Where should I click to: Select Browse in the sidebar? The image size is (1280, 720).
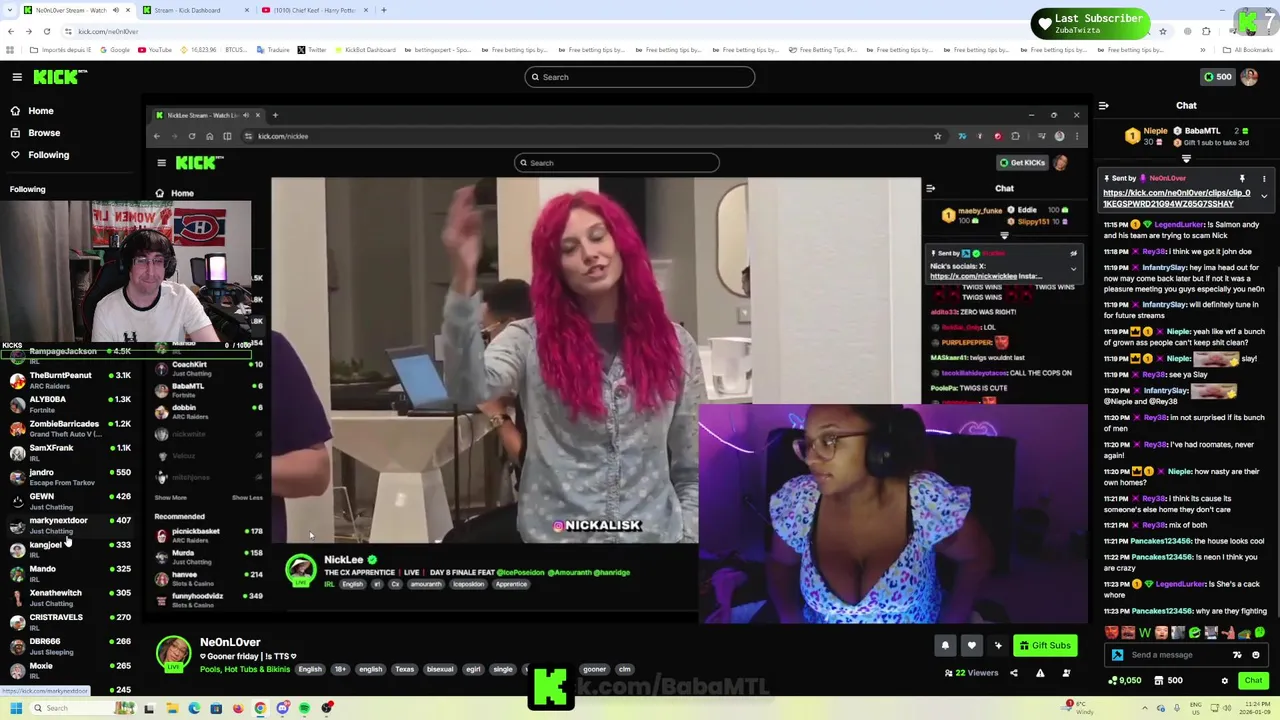(35, 133)
